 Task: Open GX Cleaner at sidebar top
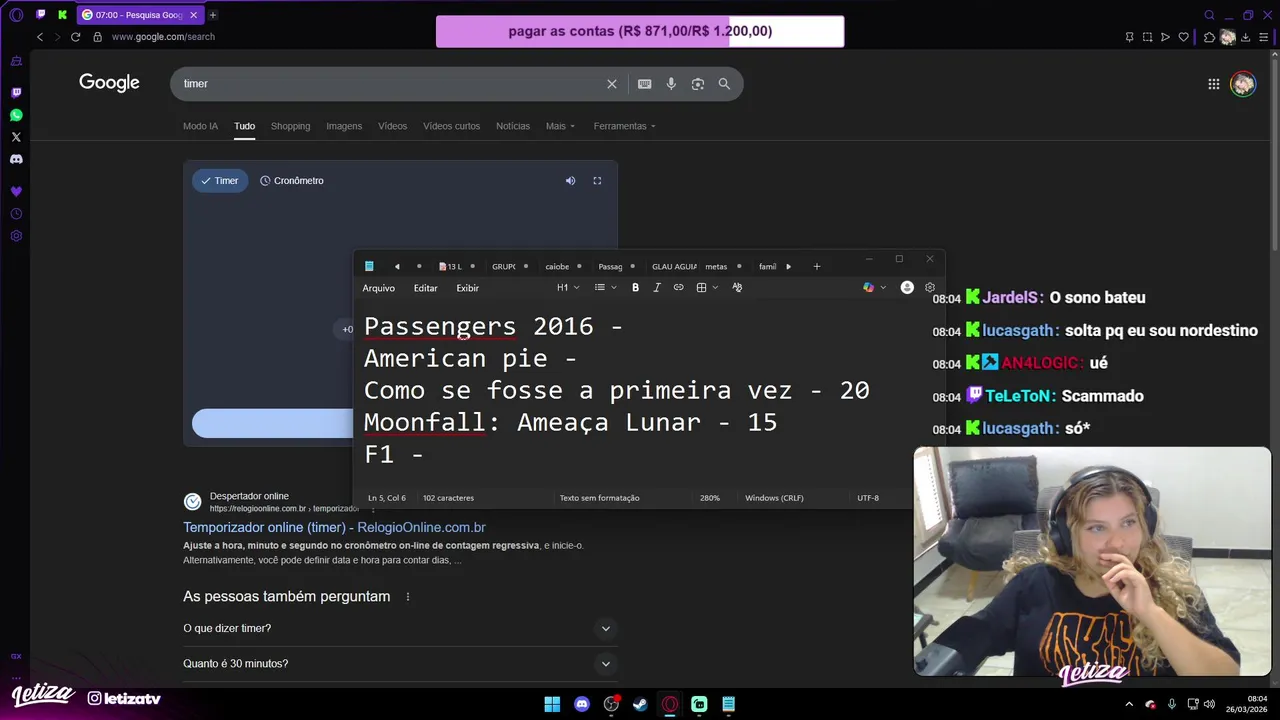click(x=16, y=61)
